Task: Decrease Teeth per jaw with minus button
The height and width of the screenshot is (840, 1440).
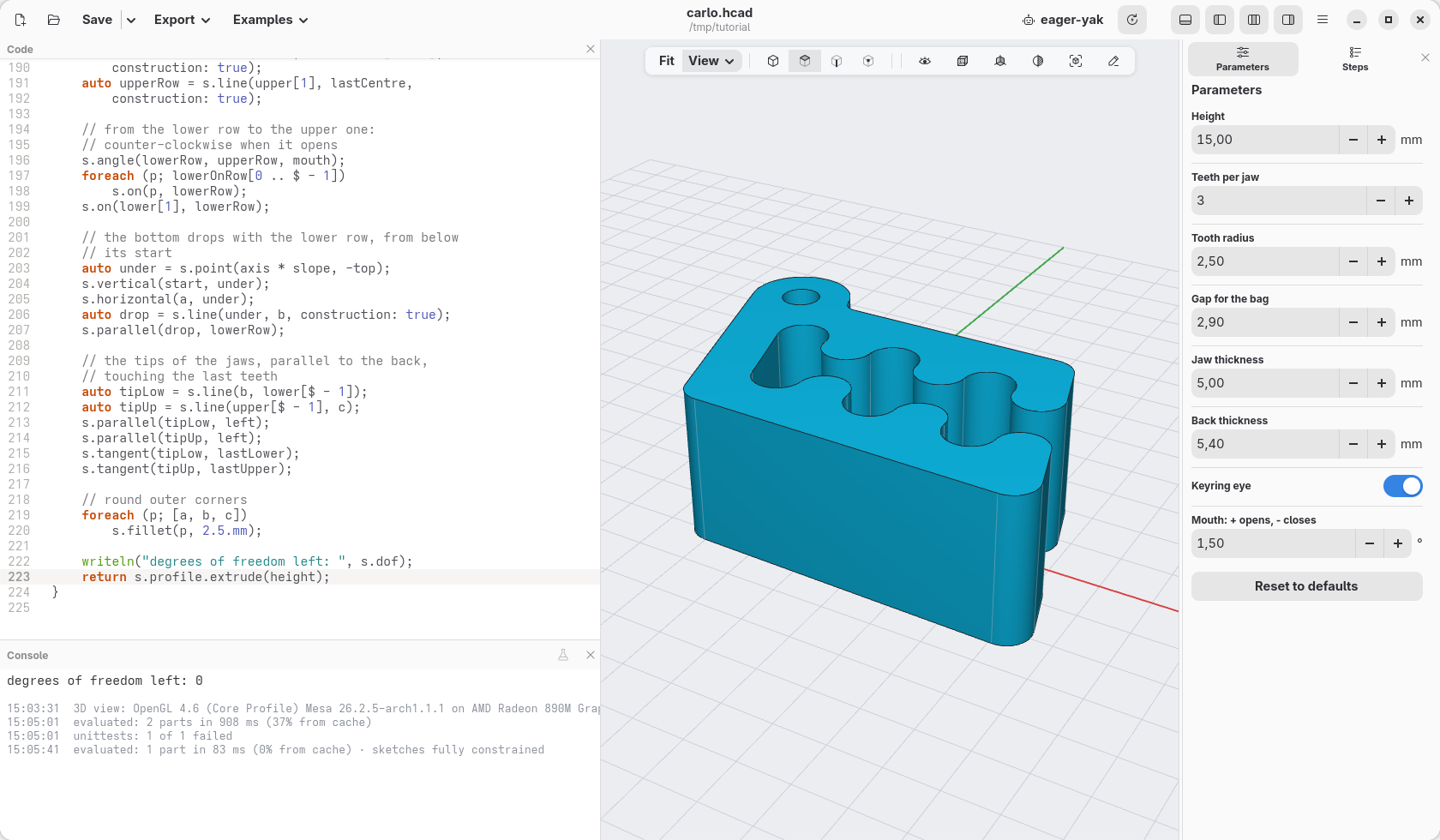Action: (1381, 201)
